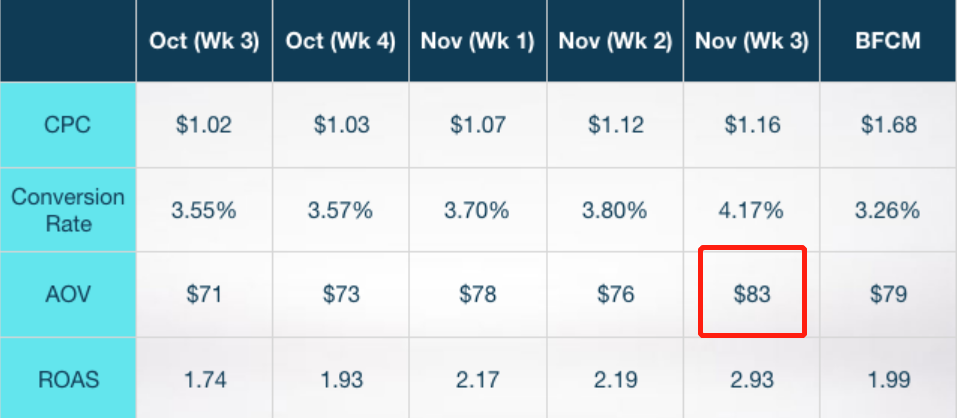Image resolution: width=958 pixels, height=418 pixels.
Task: Click the Nov (Wk 3) column header
Action: [x=751, y=42]
